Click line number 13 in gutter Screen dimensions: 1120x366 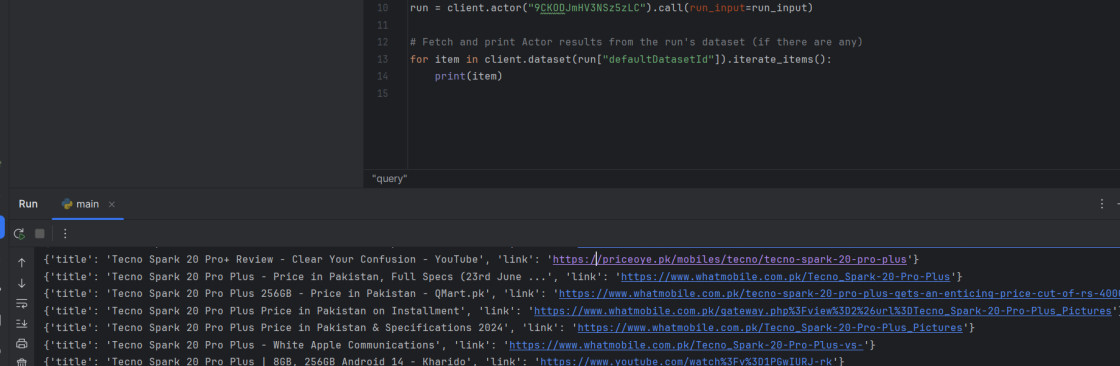[382, 59]
